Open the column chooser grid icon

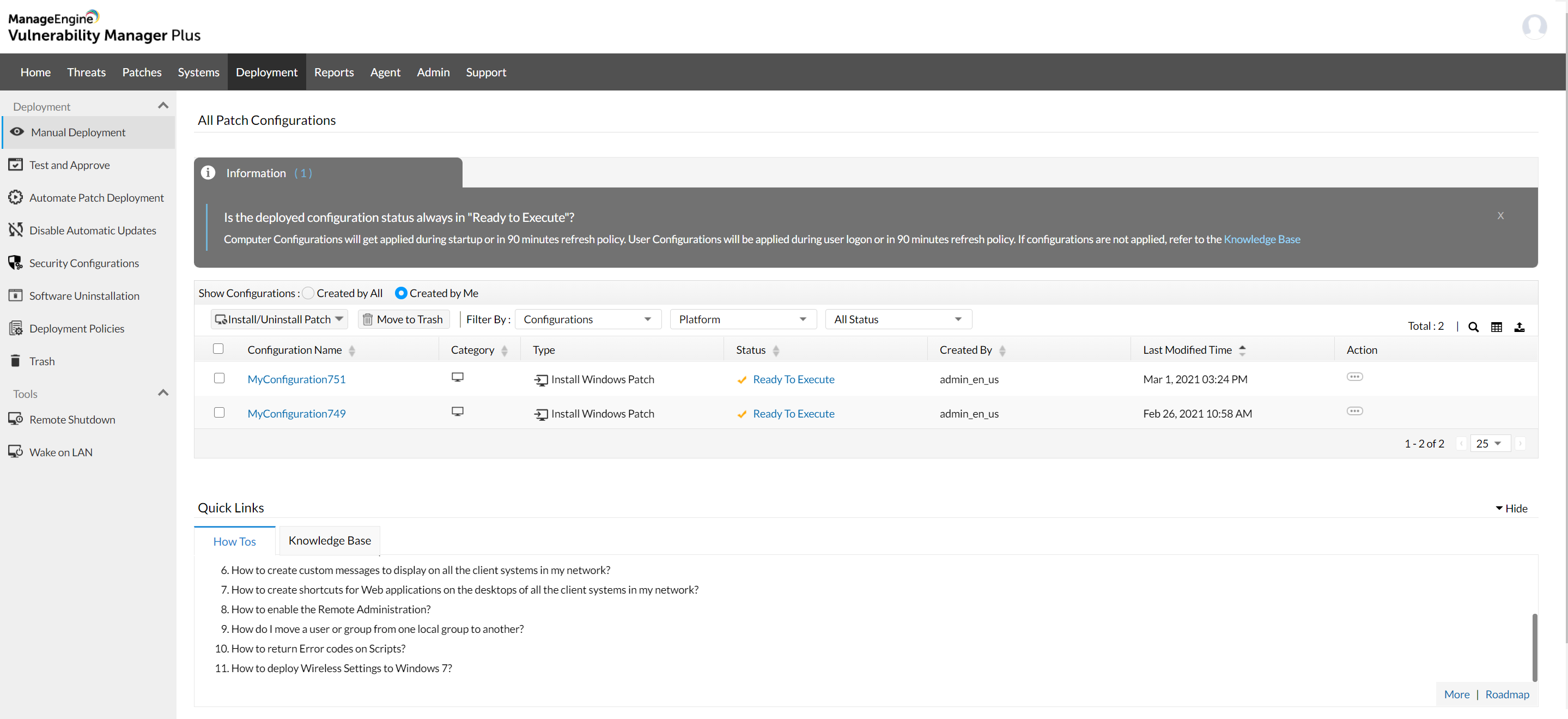tap(1496, 327)
